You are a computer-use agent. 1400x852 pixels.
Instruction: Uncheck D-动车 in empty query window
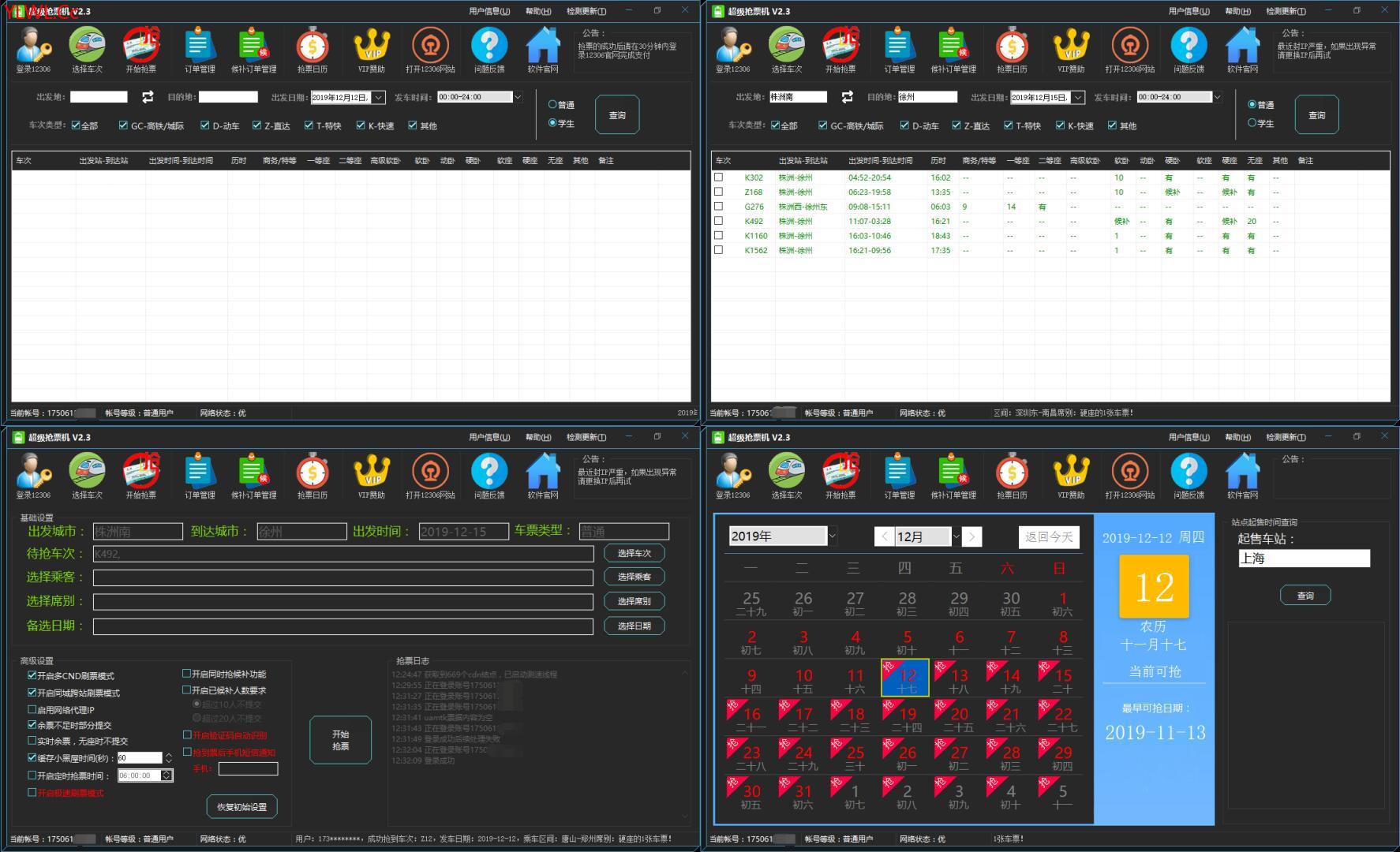pos(205,125)
